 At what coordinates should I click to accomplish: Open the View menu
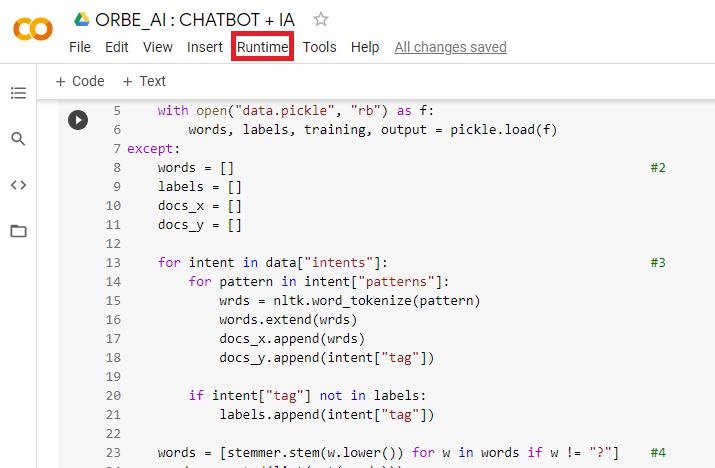(x=158, y=47)
